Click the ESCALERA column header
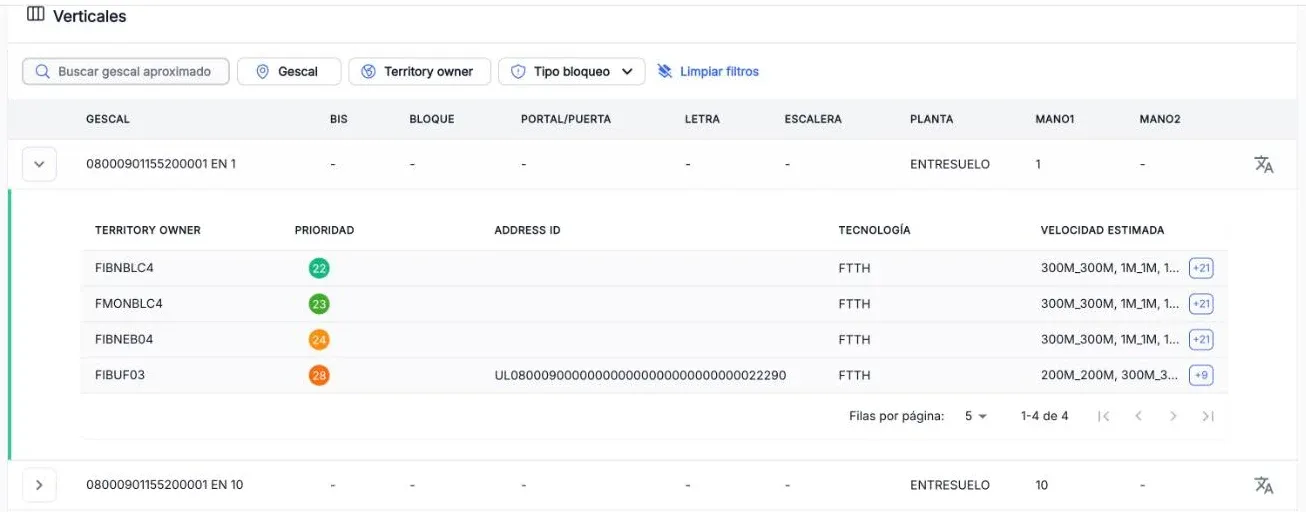This screenshot has width=1306, height=512. pos(813,119)
